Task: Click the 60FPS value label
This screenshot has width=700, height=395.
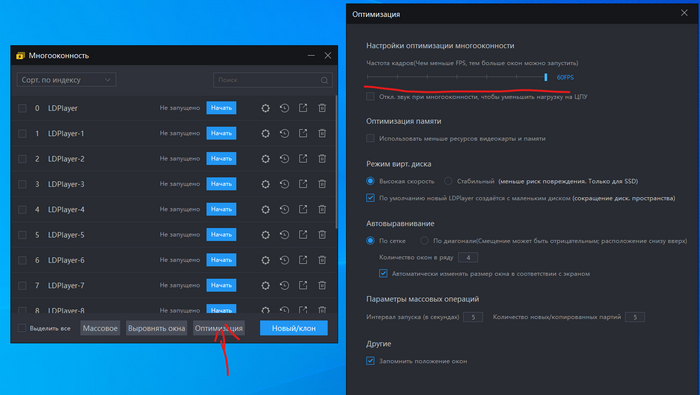Action: (x=565, y=77)
